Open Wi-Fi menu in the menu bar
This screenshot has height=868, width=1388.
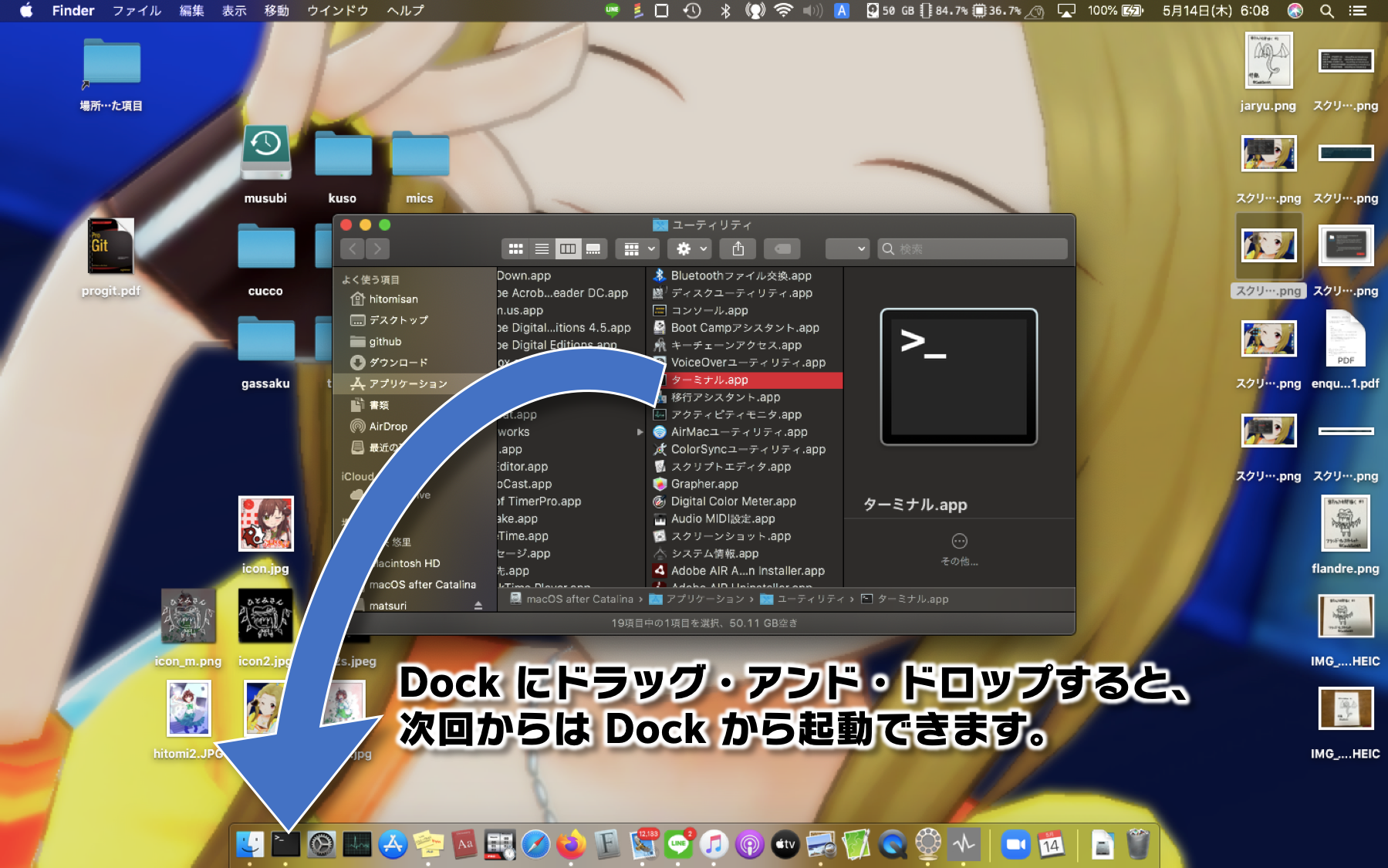pos(783,11)
